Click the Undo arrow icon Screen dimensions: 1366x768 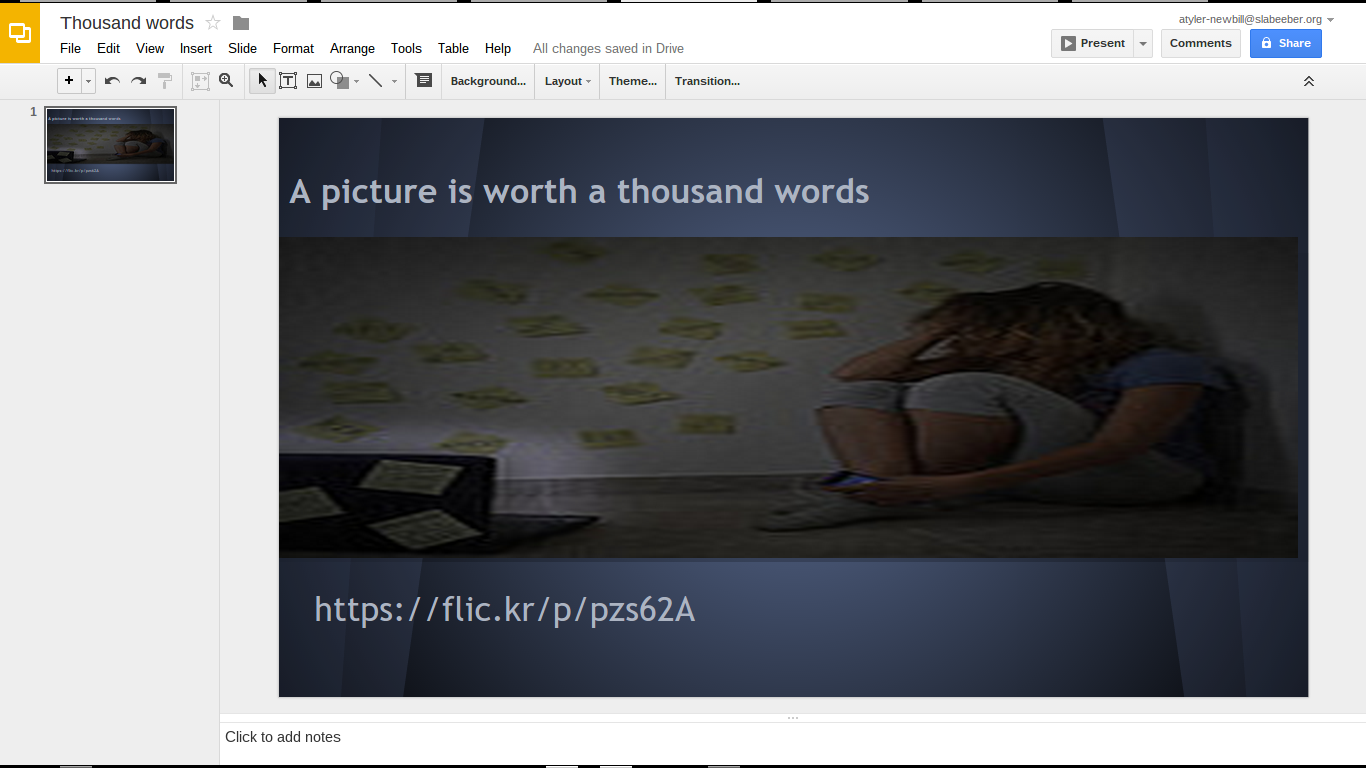click(x=112, y=81)
